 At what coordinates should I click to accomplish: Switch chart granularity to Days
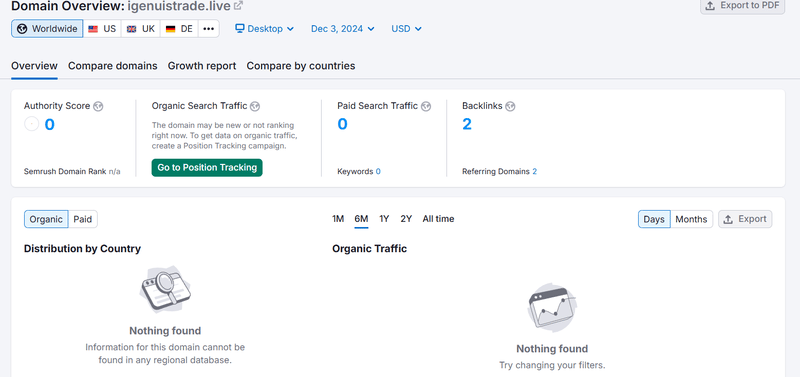[x=654, y=219]
